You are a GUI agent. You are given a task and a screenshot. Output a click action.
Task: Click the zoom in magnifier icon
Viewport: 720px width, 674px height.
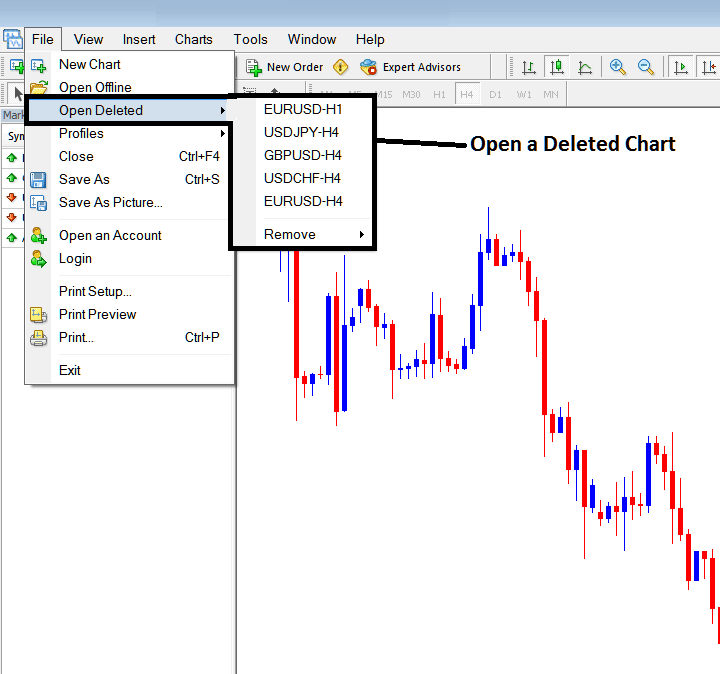(618, 67)
